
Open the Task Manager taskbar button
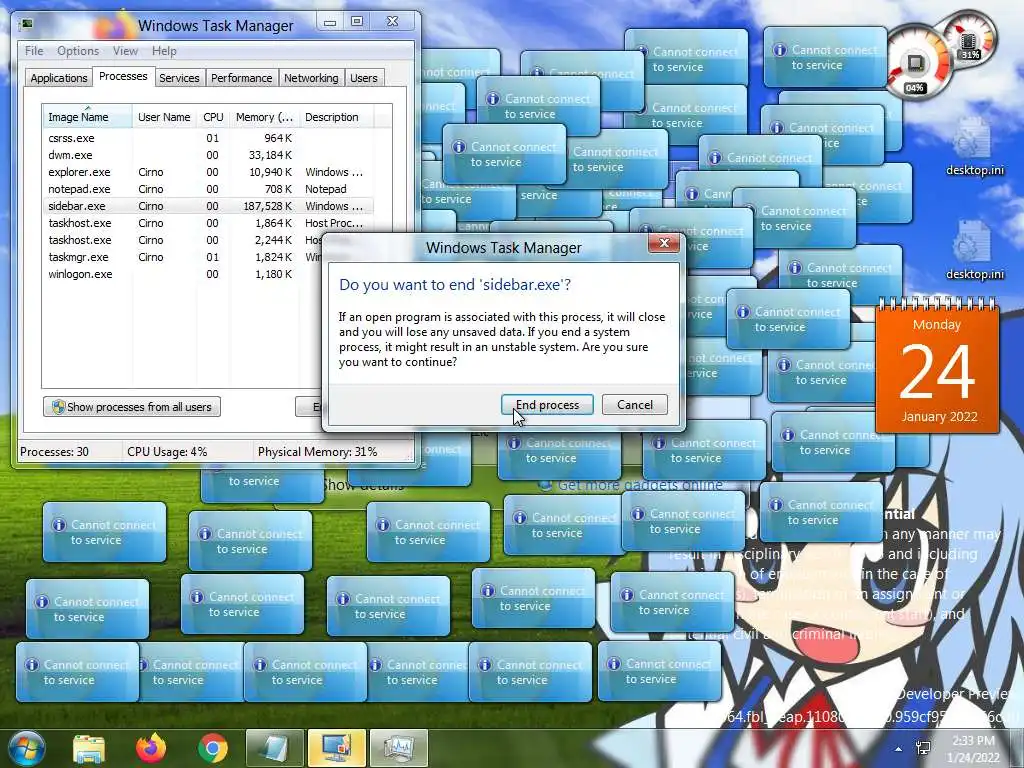pos(398,748)
